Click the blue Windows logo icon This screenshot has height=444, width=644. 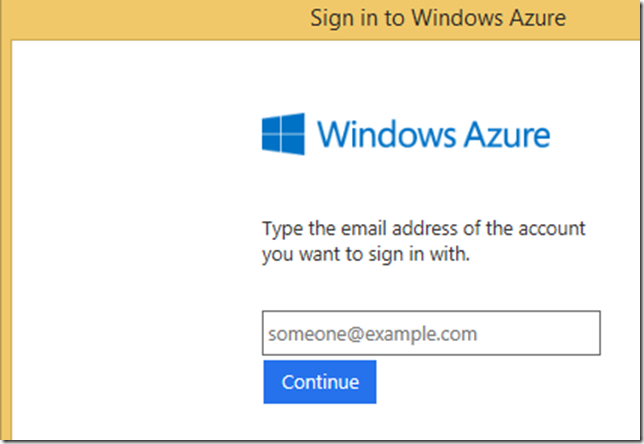click(284, 135)
